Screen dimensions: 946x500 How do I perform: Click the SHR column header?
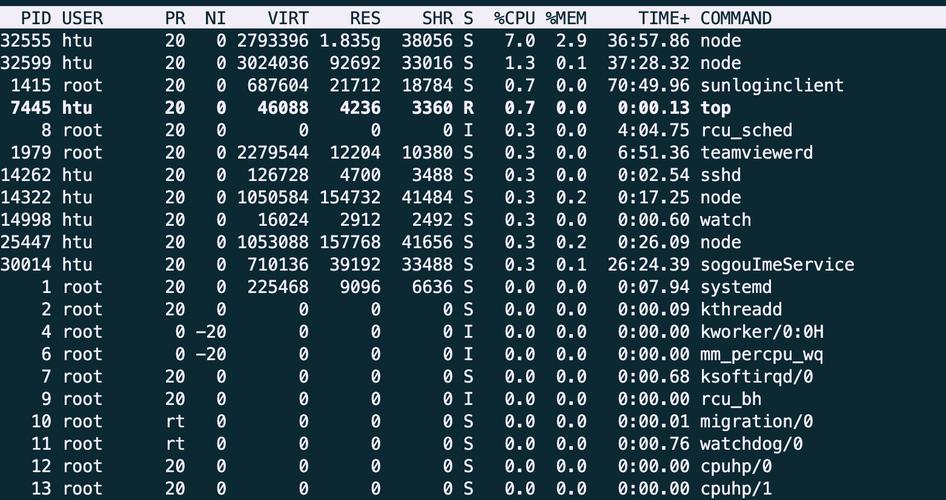pos(438,18)
